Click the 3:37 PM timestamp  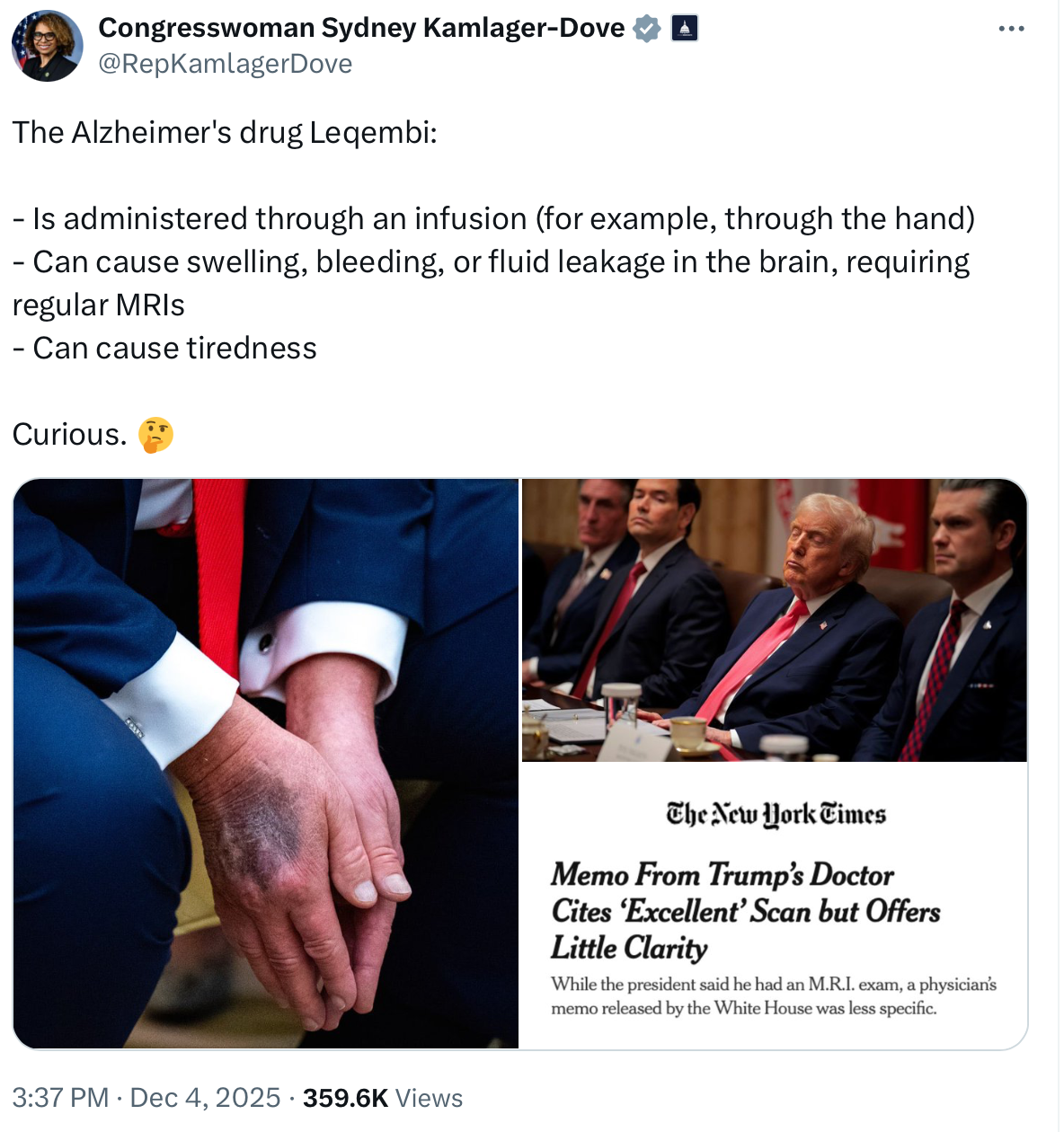tap(60, 1098)
